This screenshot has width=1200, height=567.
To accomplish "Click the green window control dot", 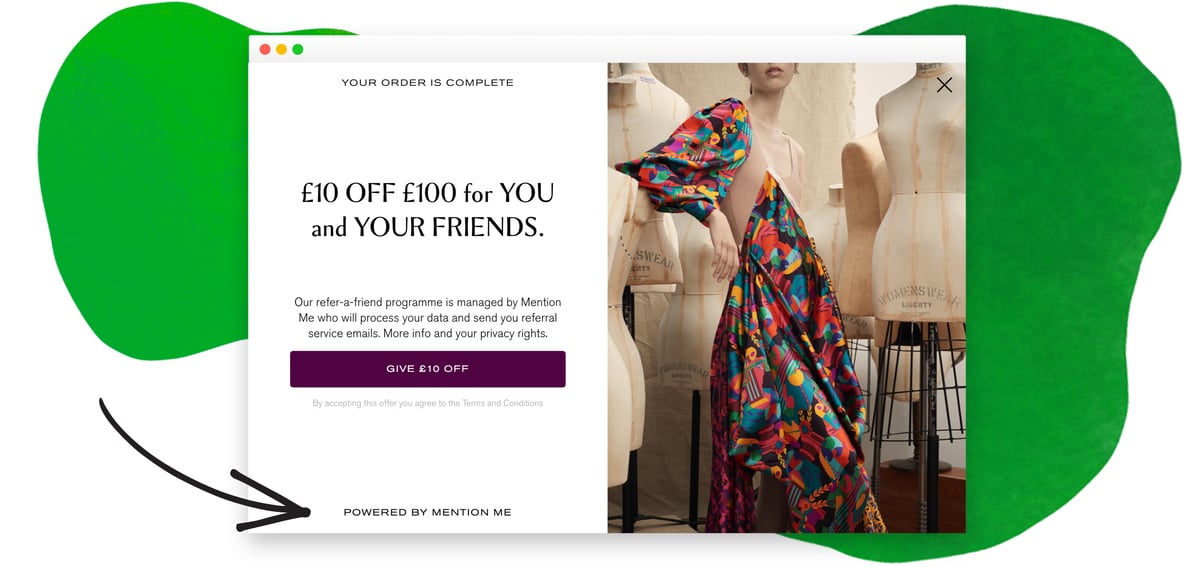I will pos(297,49).
